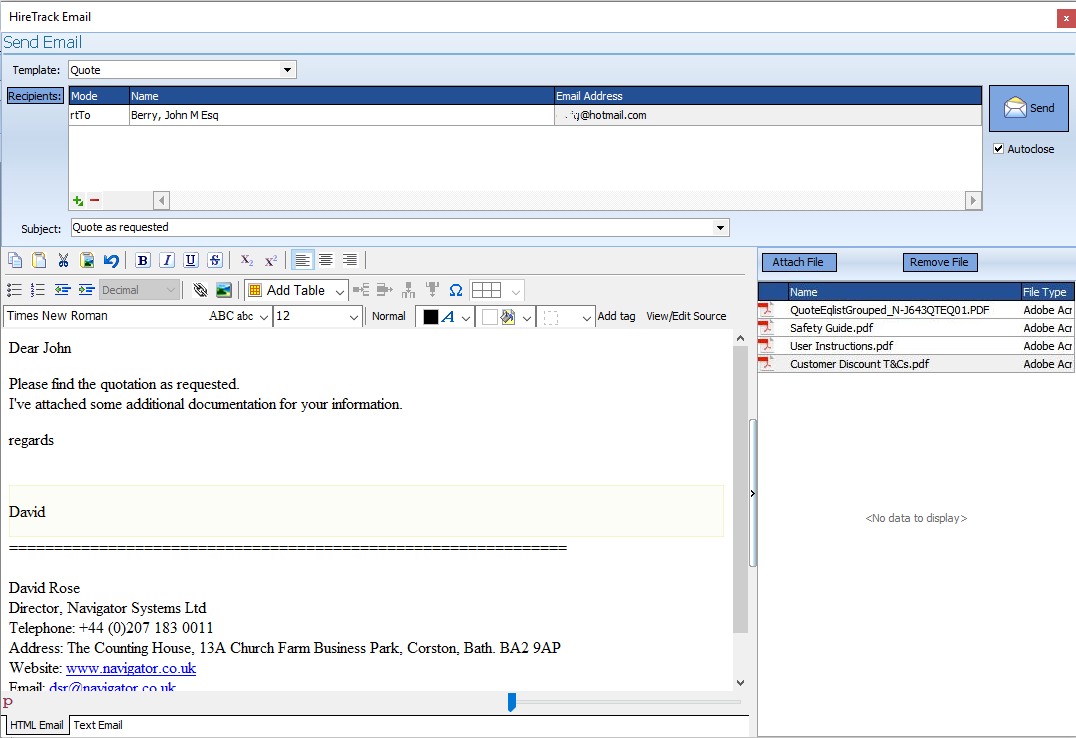
Task: Expand the Subject dropdown list
Action: pos(721,228)
